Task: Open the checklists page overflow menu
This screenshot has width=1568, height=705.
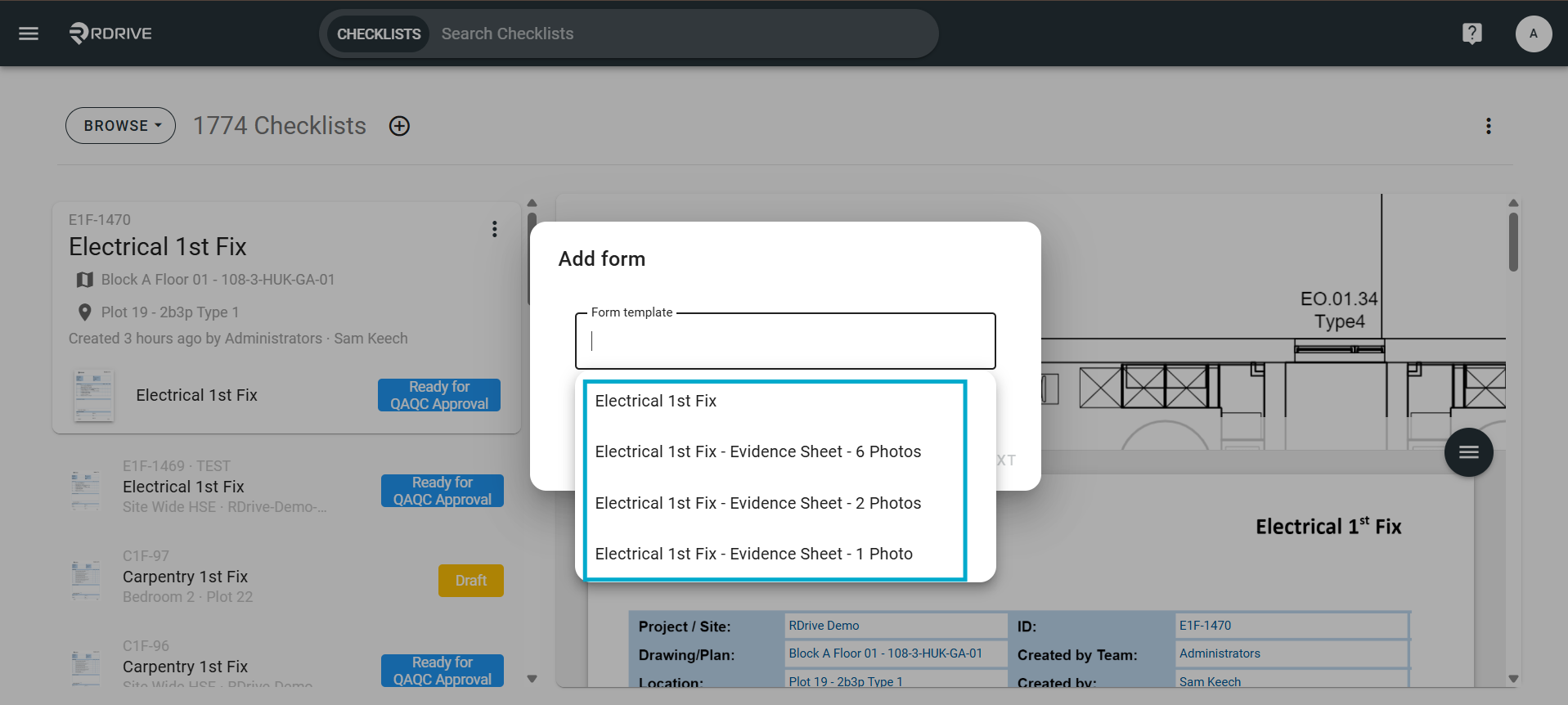Action: [x=1488, y=126]
